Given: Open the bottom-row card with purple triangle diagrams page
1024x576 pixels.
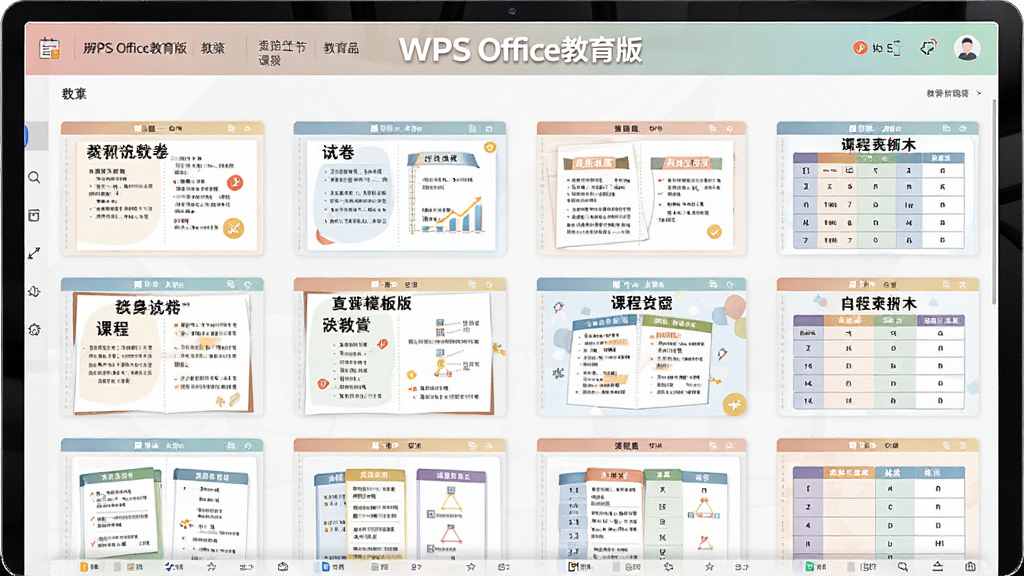Looking at the screenshot, I should click(400, 500).
